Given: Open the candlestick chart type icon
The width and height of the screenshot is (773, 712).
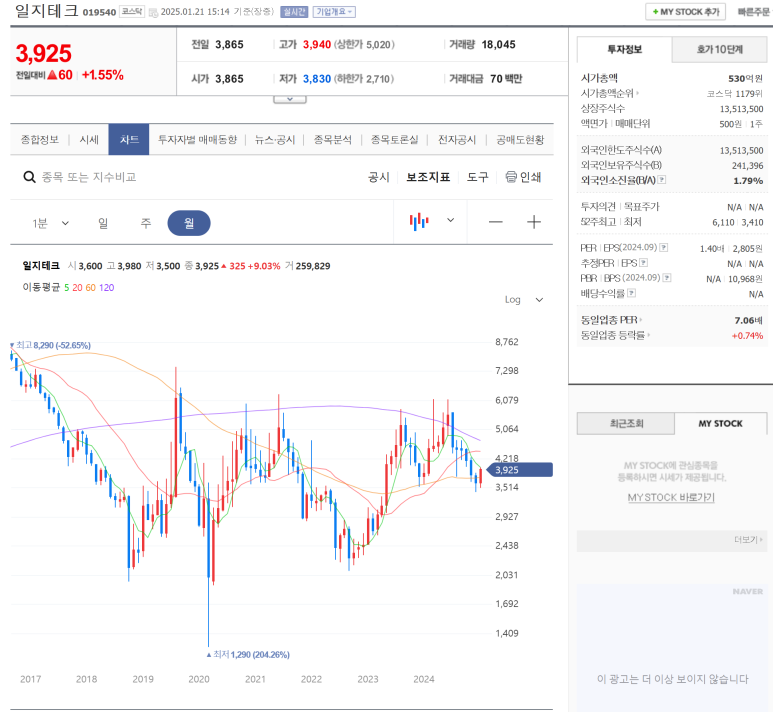Looking at the screenshot, I should 419,221.
